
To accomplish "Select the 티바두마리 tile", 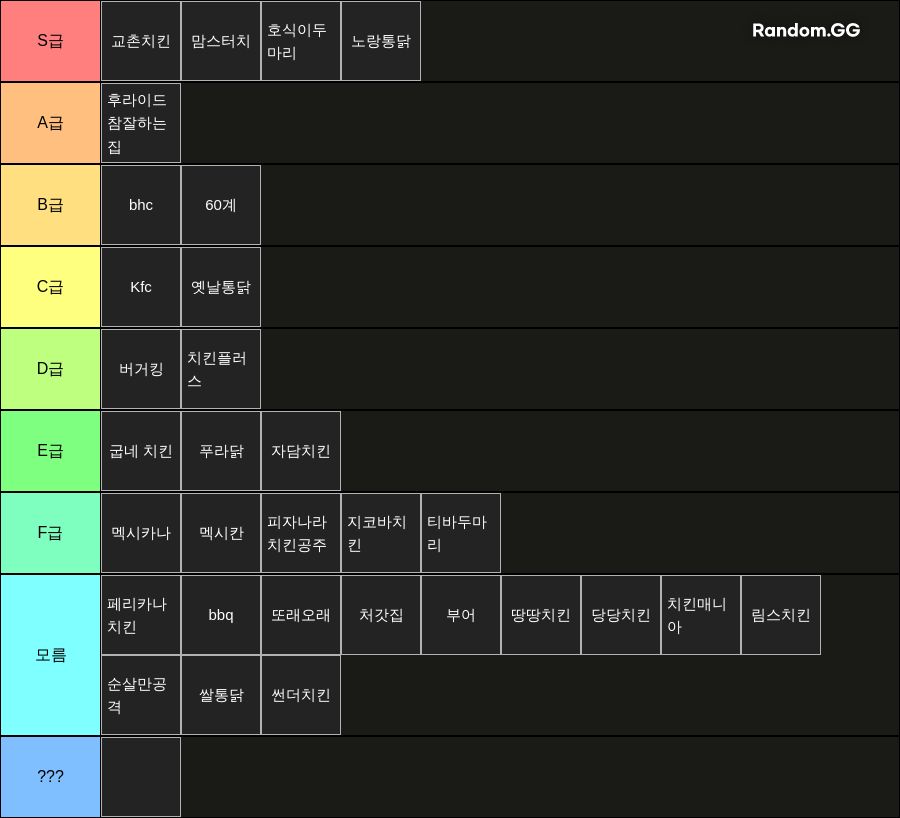I will point(461,533).
